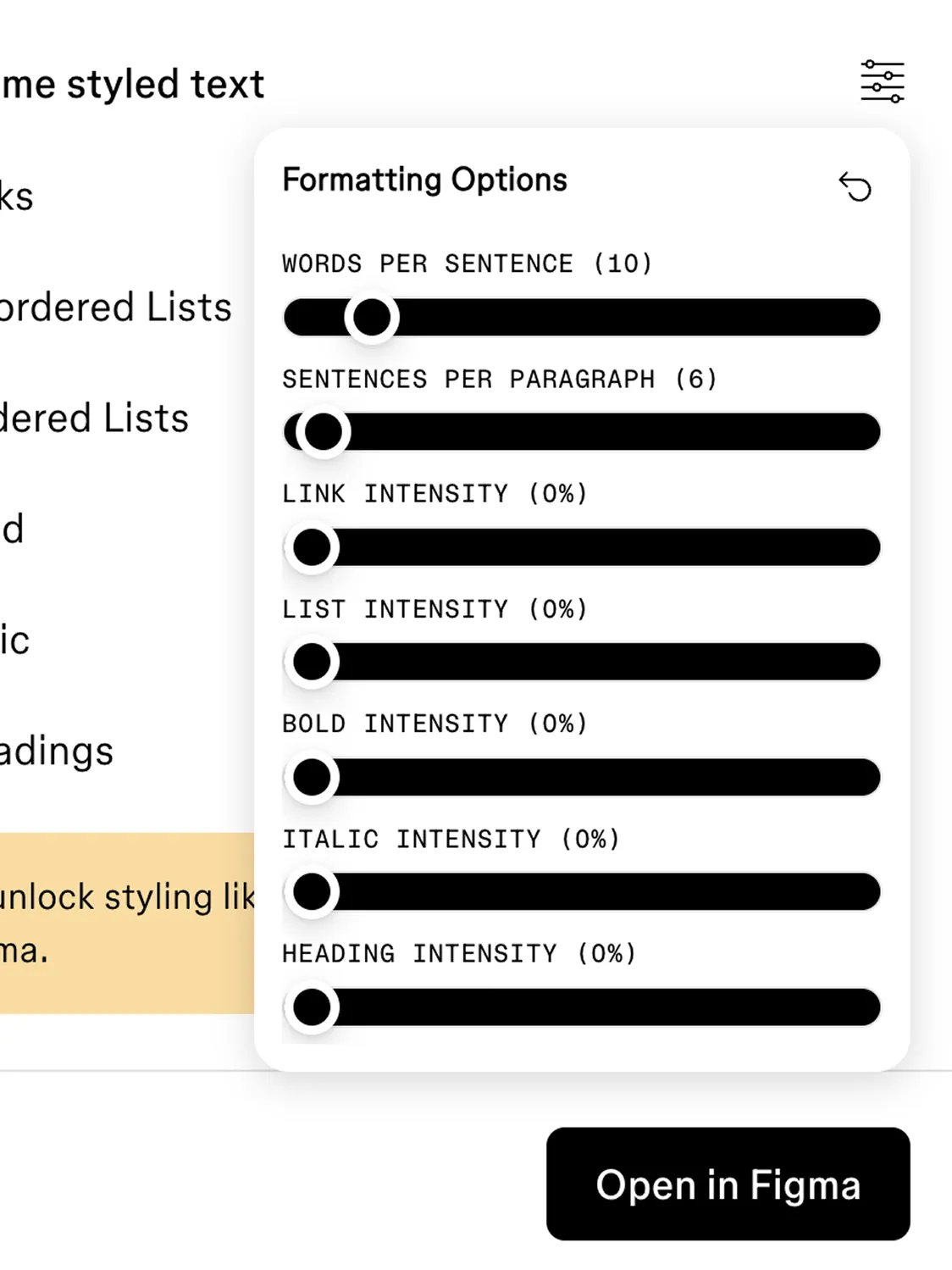Click the styled text heading

pos(133,85)
